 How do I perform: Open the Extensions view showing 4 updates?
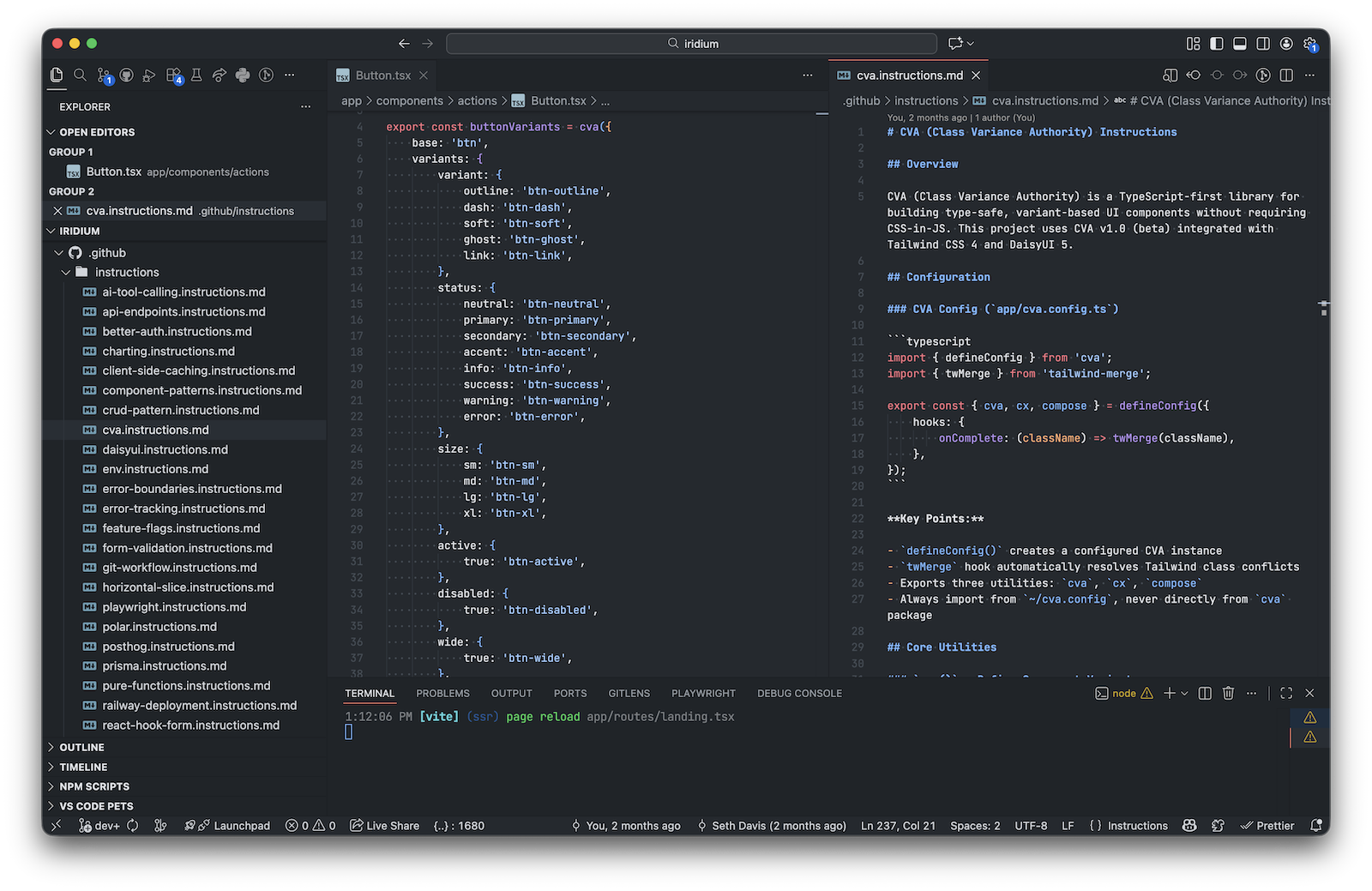pos(175,75)
